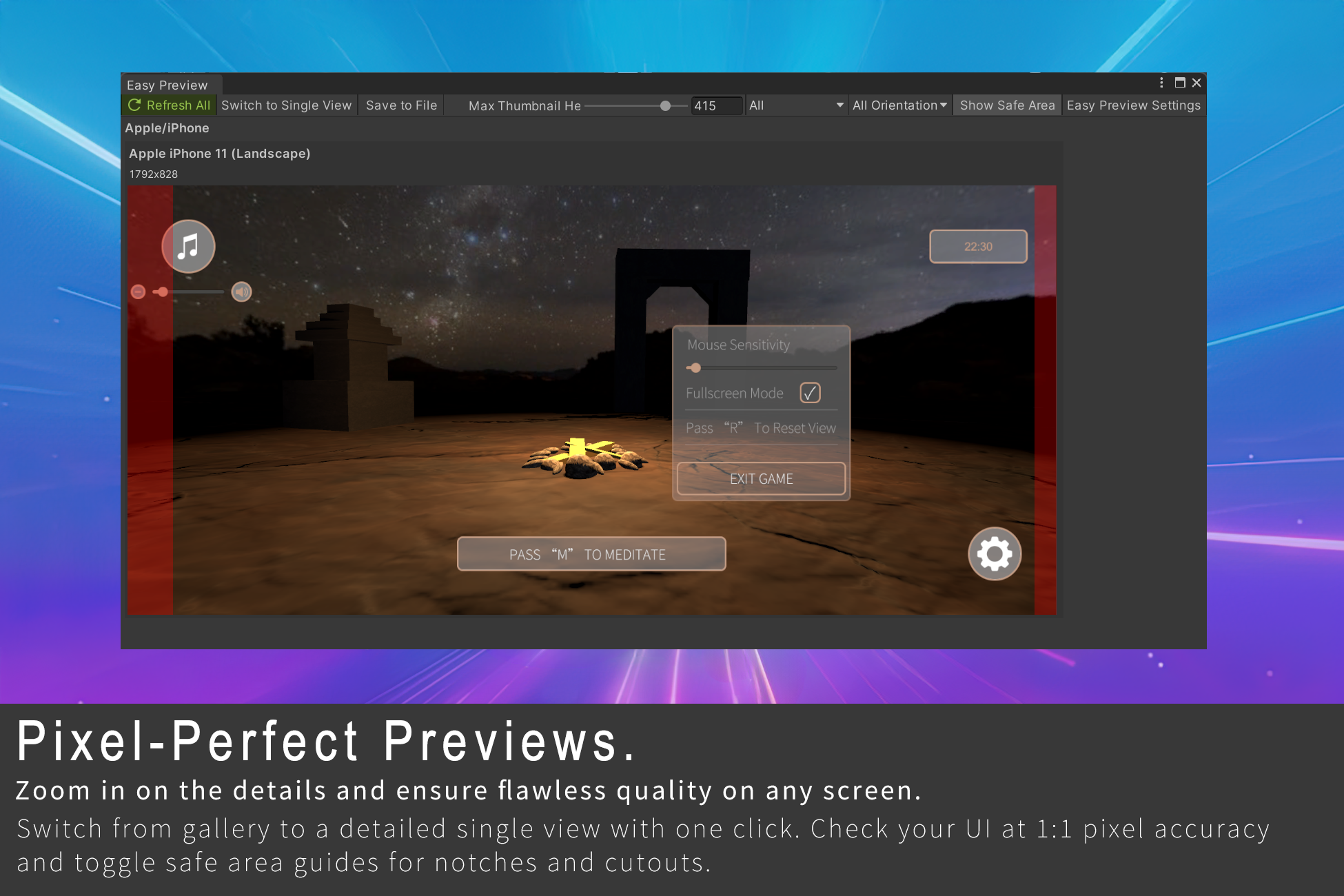The height and width of the screenshot is (896, 1344).
Task: Open Easy Preview Settings
Action: (1133, 105)
